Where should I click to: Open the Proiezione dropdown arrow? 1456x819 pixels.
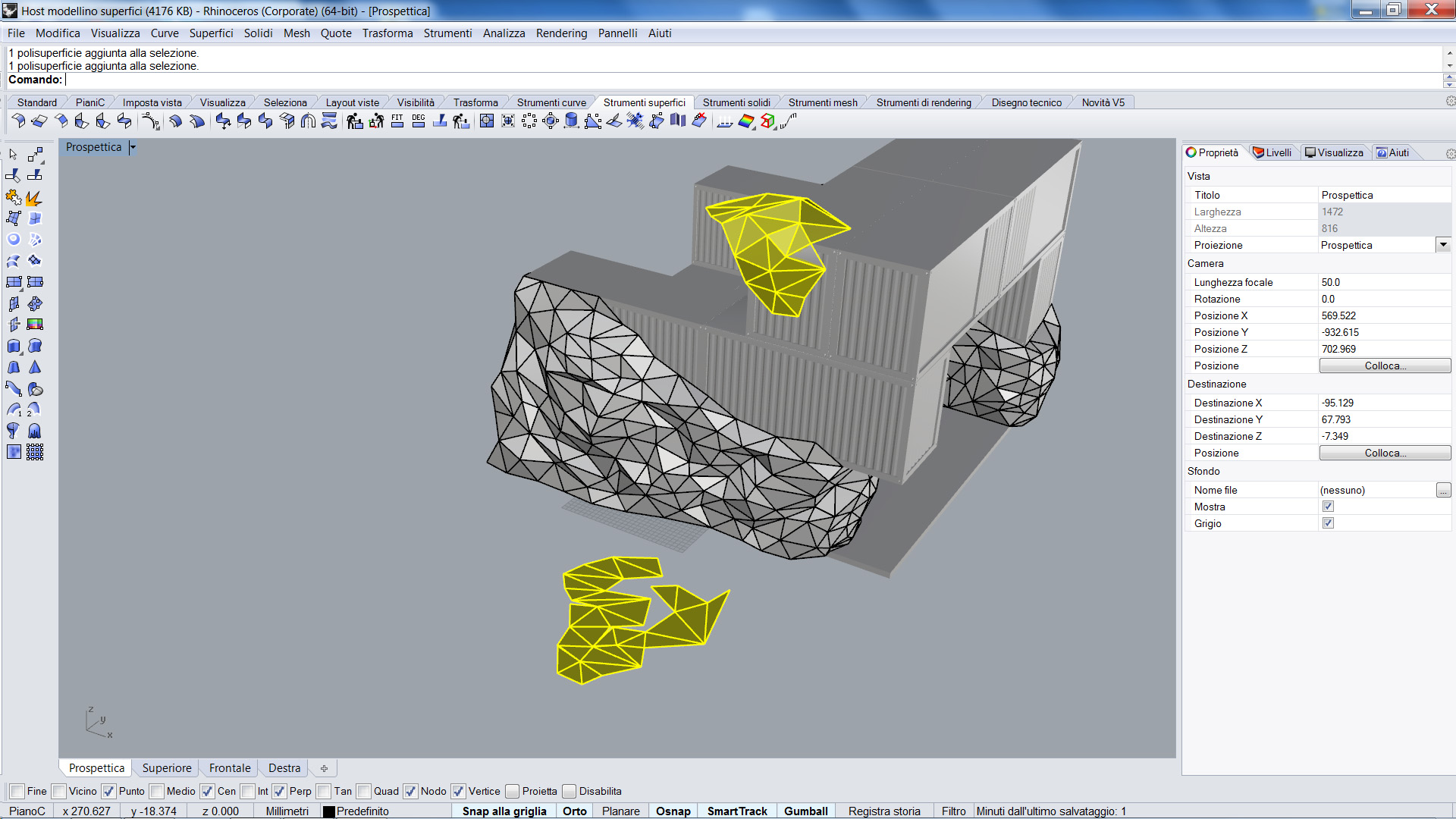coord(1443,245)
